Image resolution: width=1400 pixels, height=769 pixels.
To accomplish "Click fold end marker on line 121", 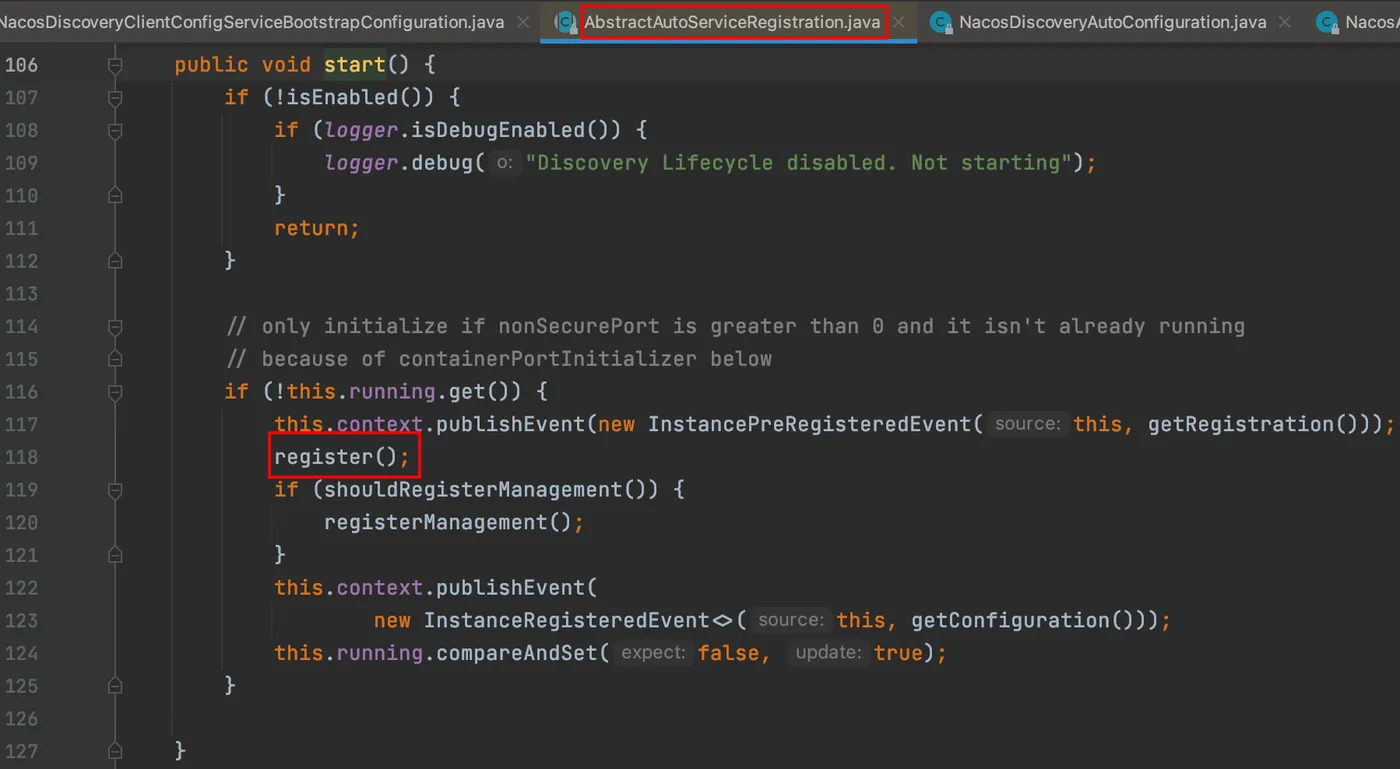I will click(115, 554).
